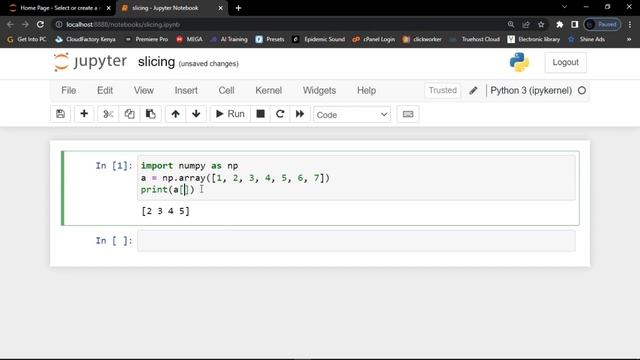The height and width of the screenshot is (360, 640).
Task: Click the Python logo icon
Action: pyautogui.click(x=519, y=62)
